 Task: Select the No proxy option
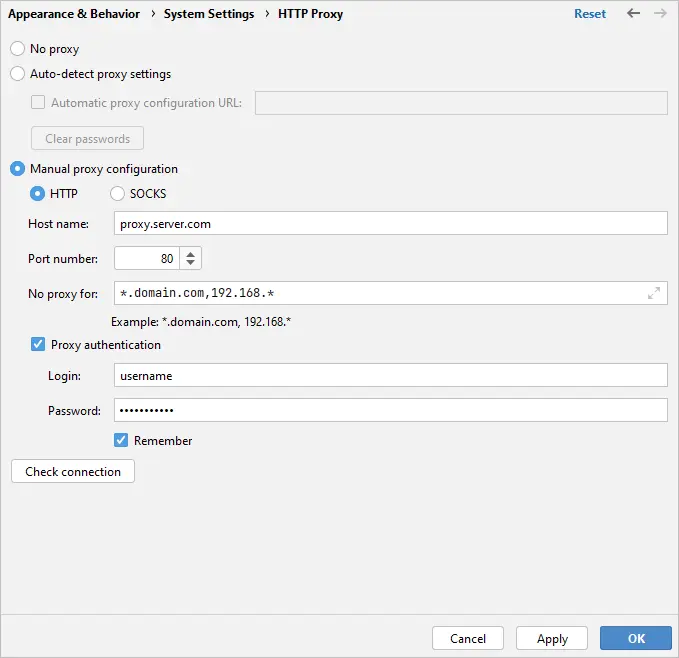click(17, 49)
